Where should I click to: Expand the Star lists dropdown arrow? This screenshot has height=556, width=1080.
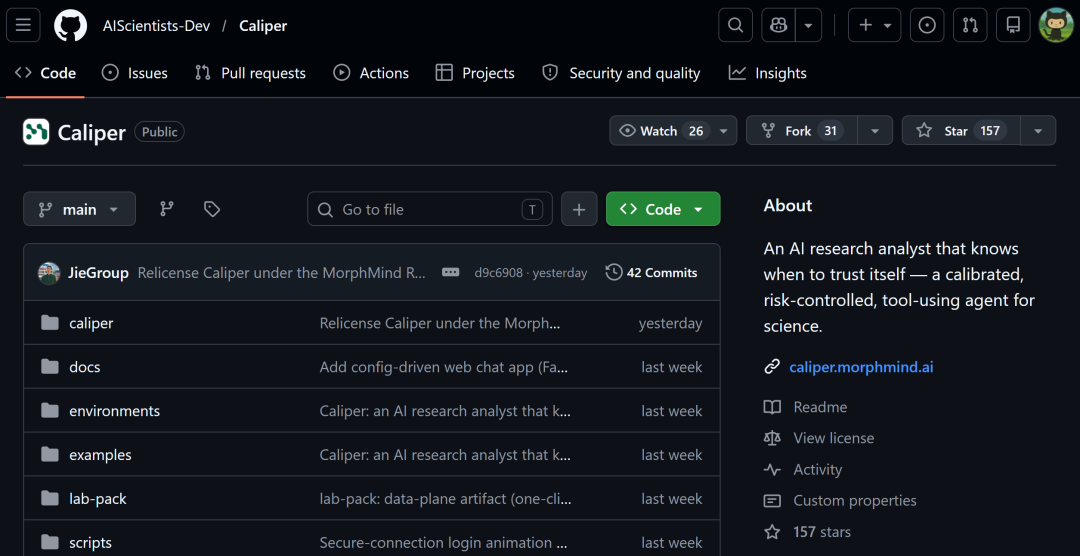tap(1038, 131)
